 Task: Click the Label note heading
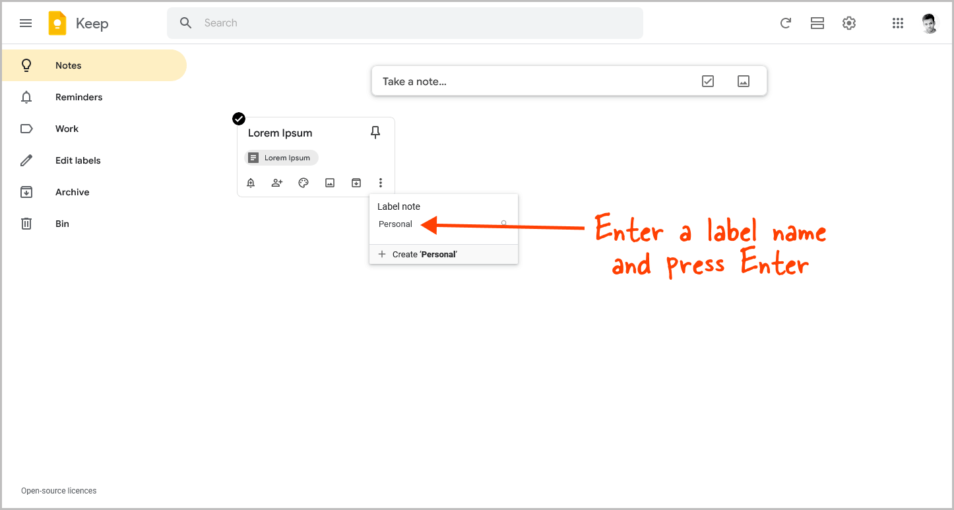pos(399,207)
